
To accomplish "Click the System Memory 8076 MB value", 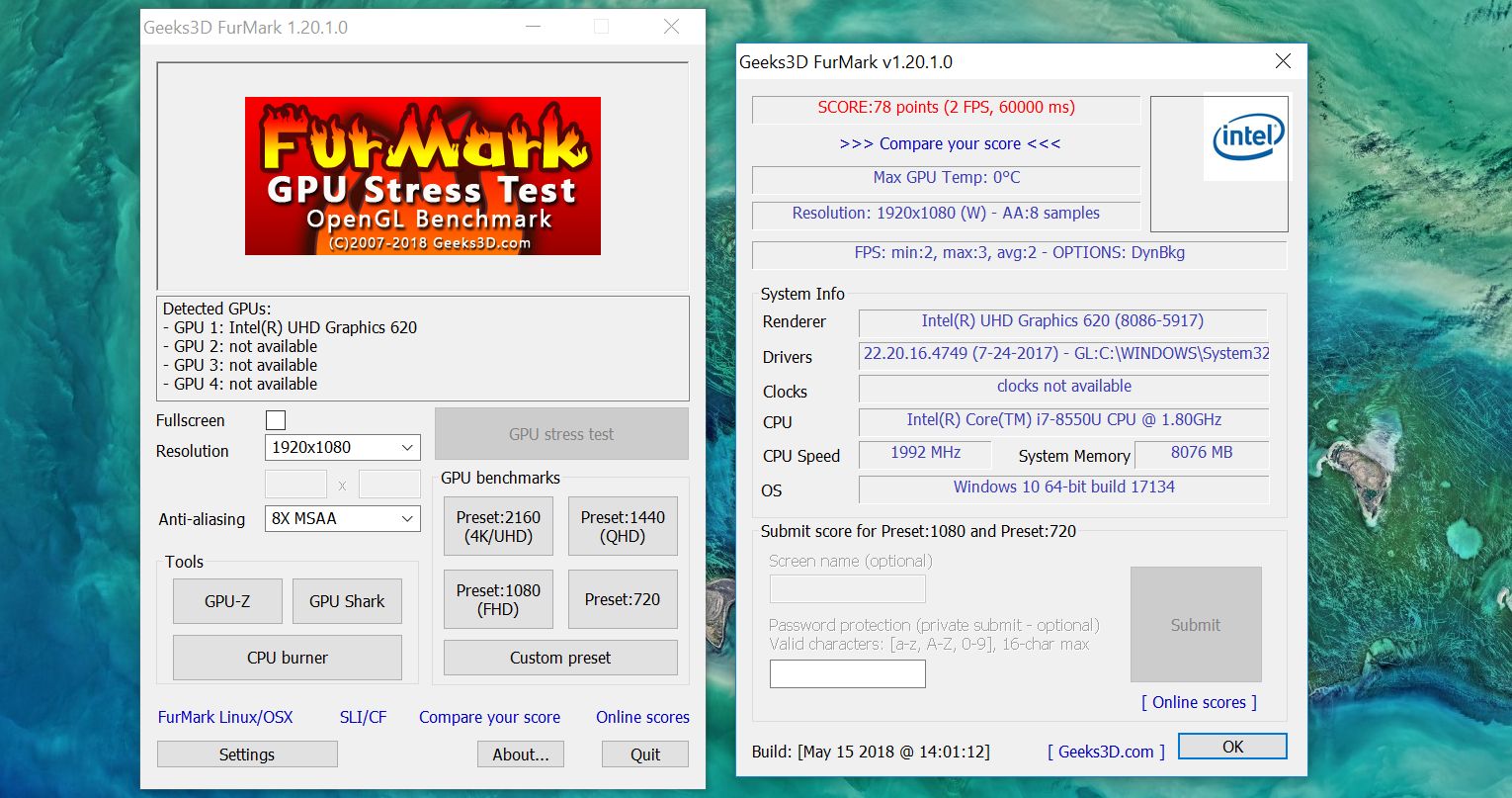I will (1202, 453).
